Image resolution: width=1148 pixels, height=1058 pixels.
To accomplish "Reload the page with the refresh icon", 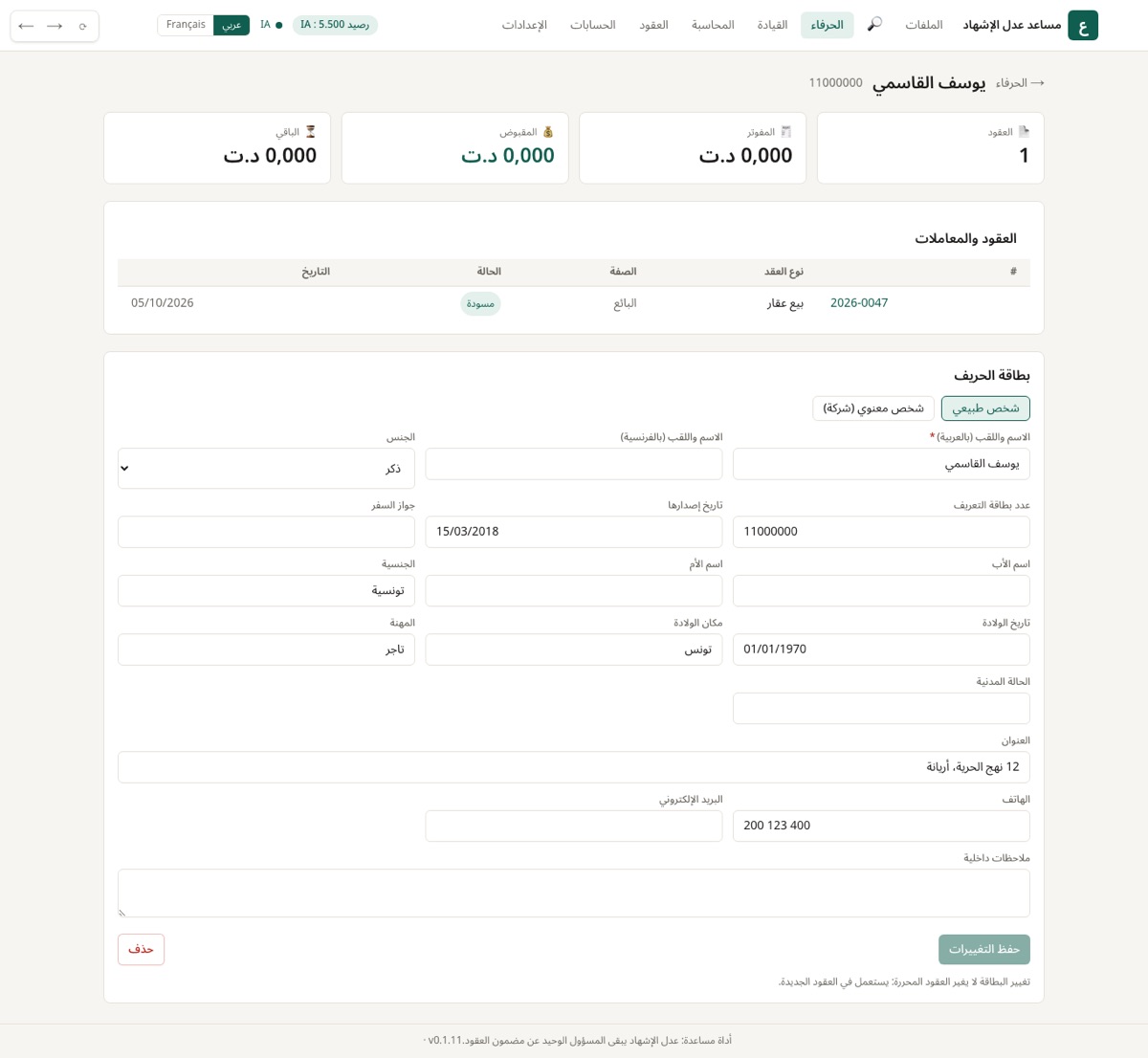I will (x=83, y=26).
